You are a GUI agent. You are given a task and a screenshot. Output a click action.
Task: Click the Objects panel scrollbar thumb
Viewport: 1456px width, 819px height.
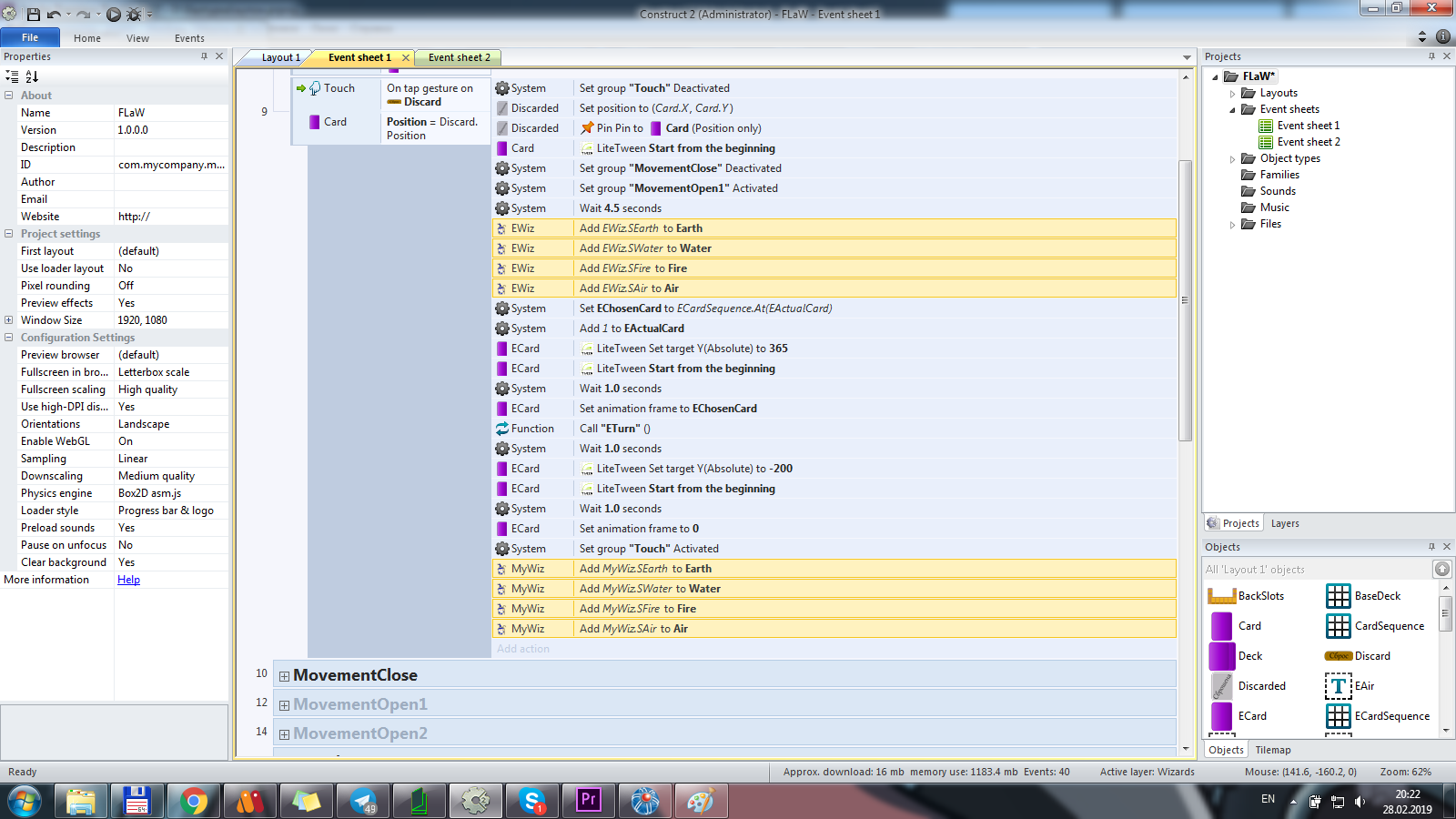[x=1445, y=614]
